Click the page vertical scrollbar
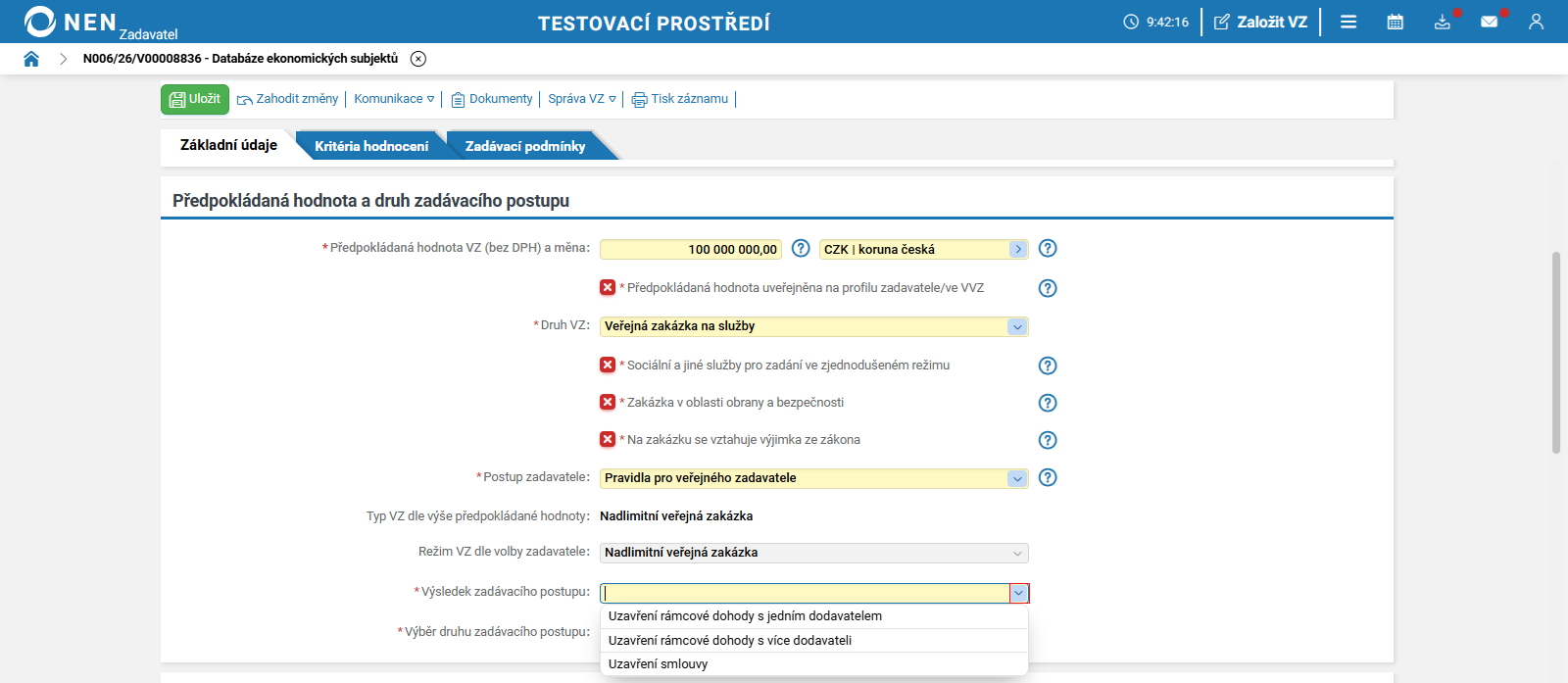The width and height of the screenshot is (1568, 683). tap(1555, 353)
